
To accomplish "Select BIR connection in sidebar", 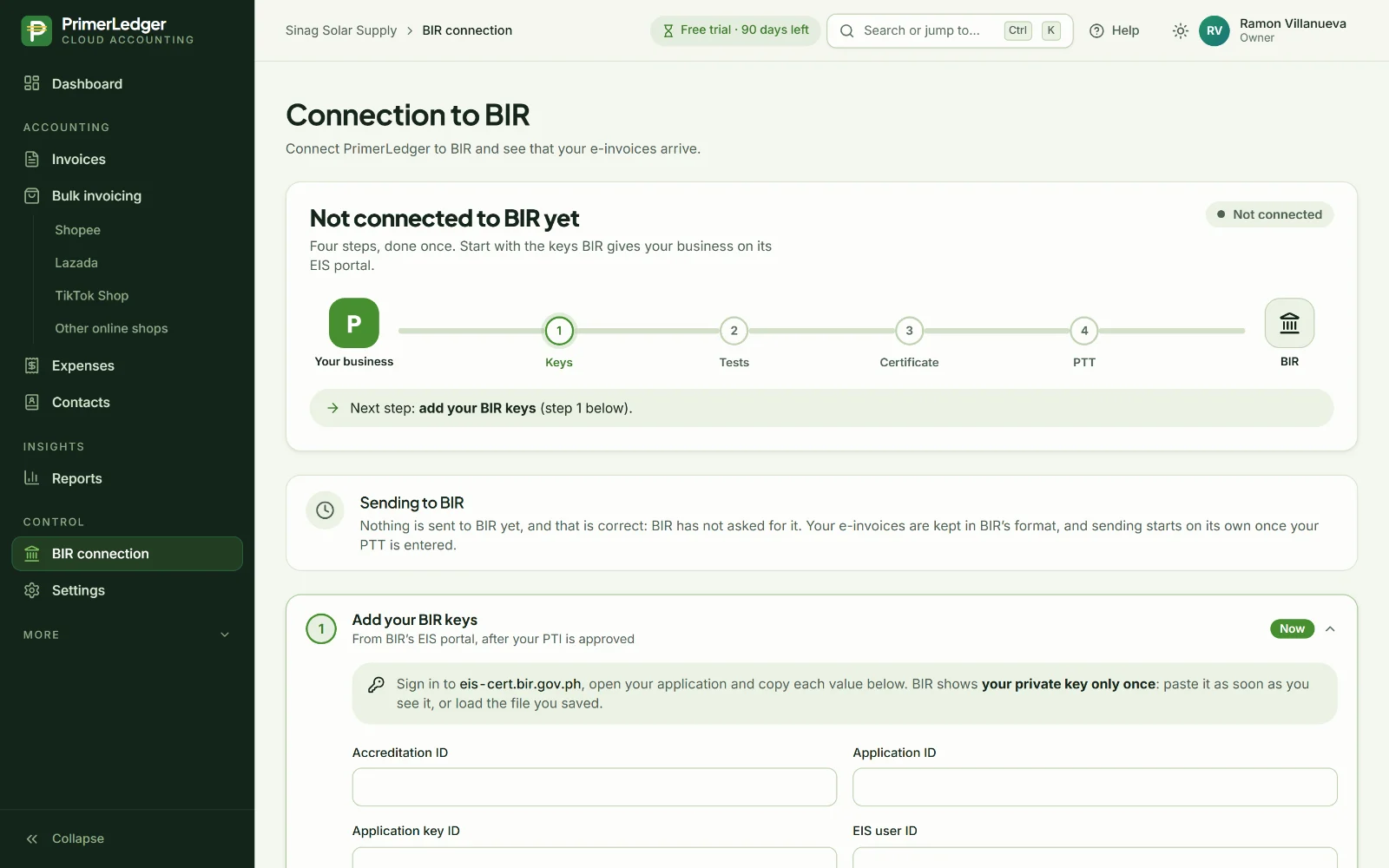I will (x=127, y=554).
